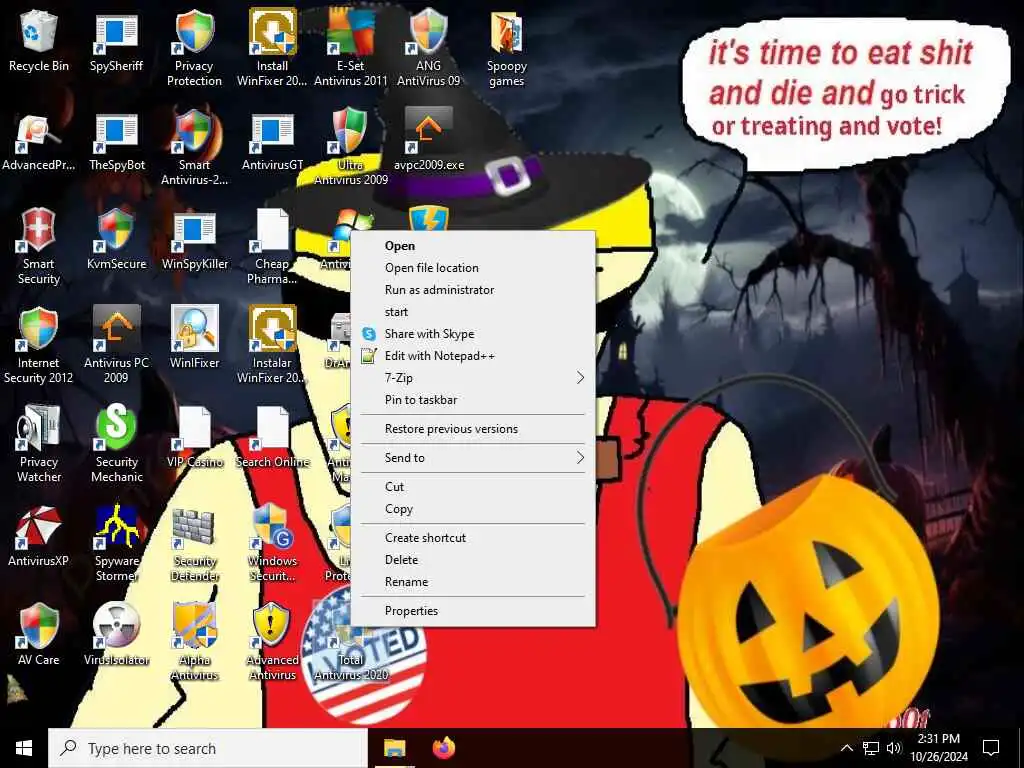
Task: Click the volume speaker tray icon
Action: tap(894, 748)
